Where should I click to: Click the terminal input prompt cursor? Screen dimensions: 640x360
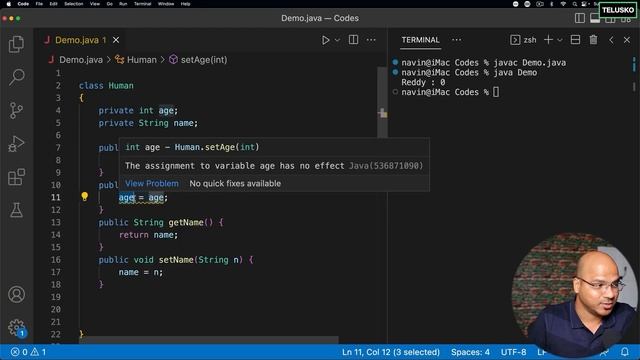click(x=496, y=92)
